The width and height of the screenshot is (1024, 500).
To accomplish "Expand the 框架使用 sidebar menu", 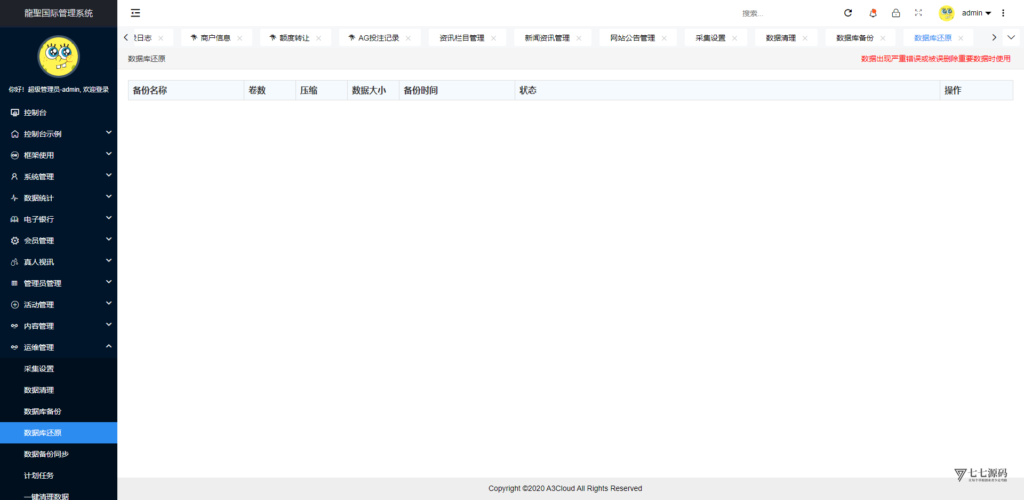I will coord(59,155).
